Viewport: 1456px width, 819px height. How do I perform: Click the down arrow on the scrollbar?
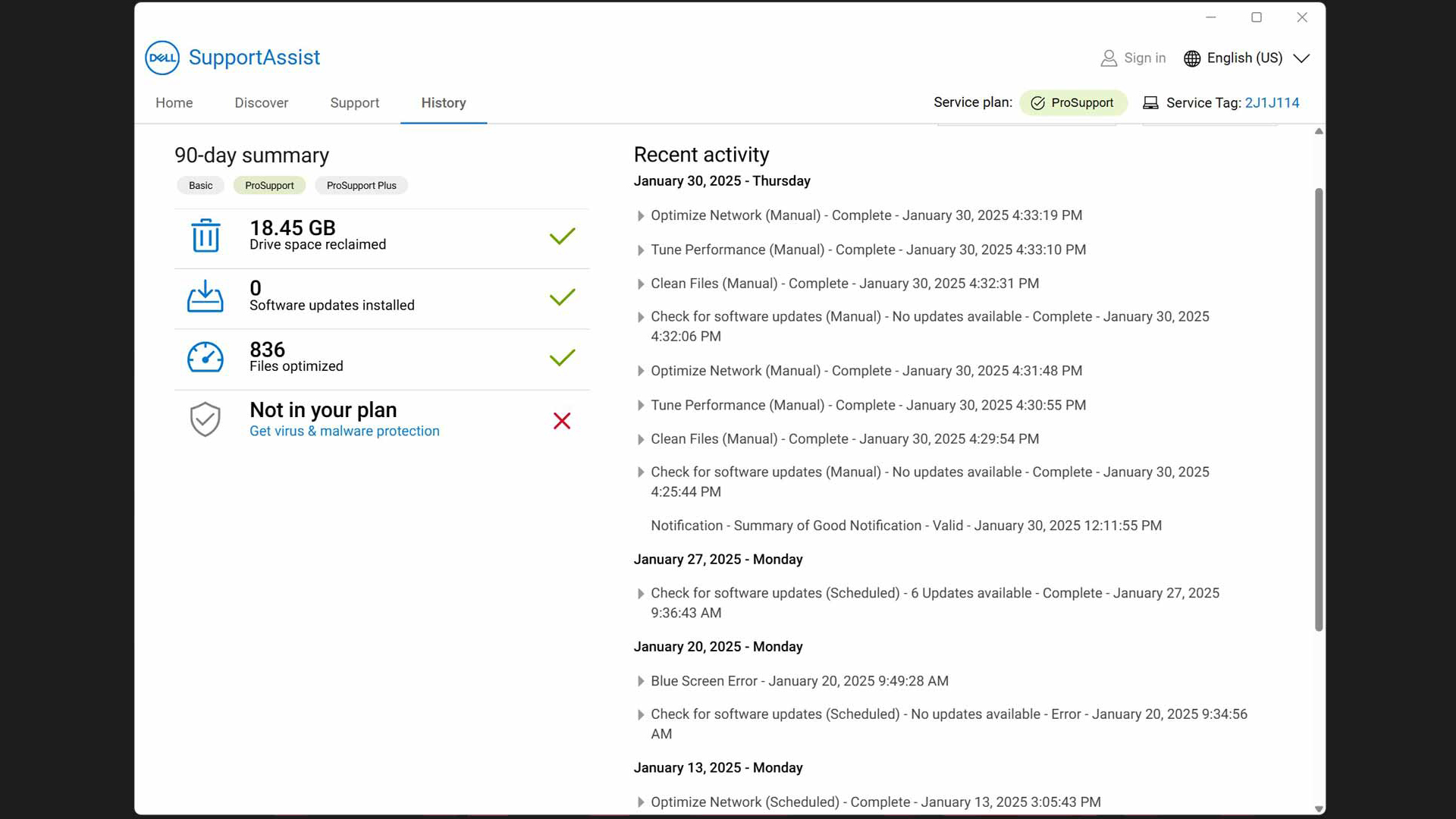pos(1319,809)
